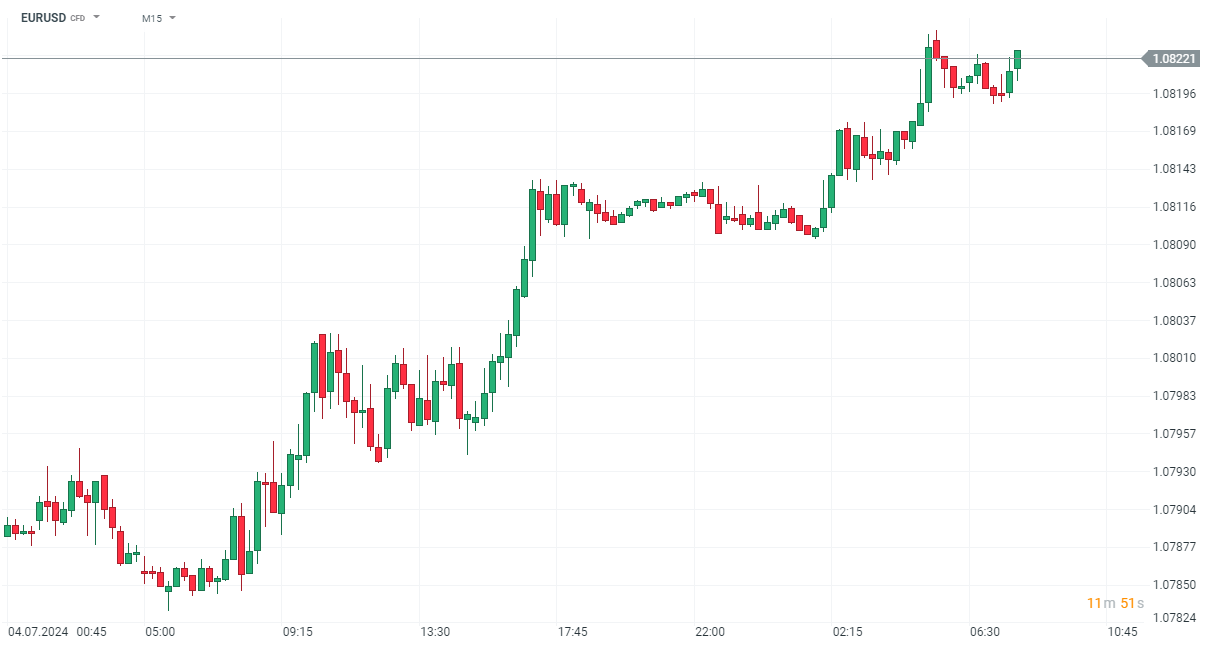Click the 06:30 time axis label
The height and width of the screenshot is (648, 1212).
click(x=985, y=632)
